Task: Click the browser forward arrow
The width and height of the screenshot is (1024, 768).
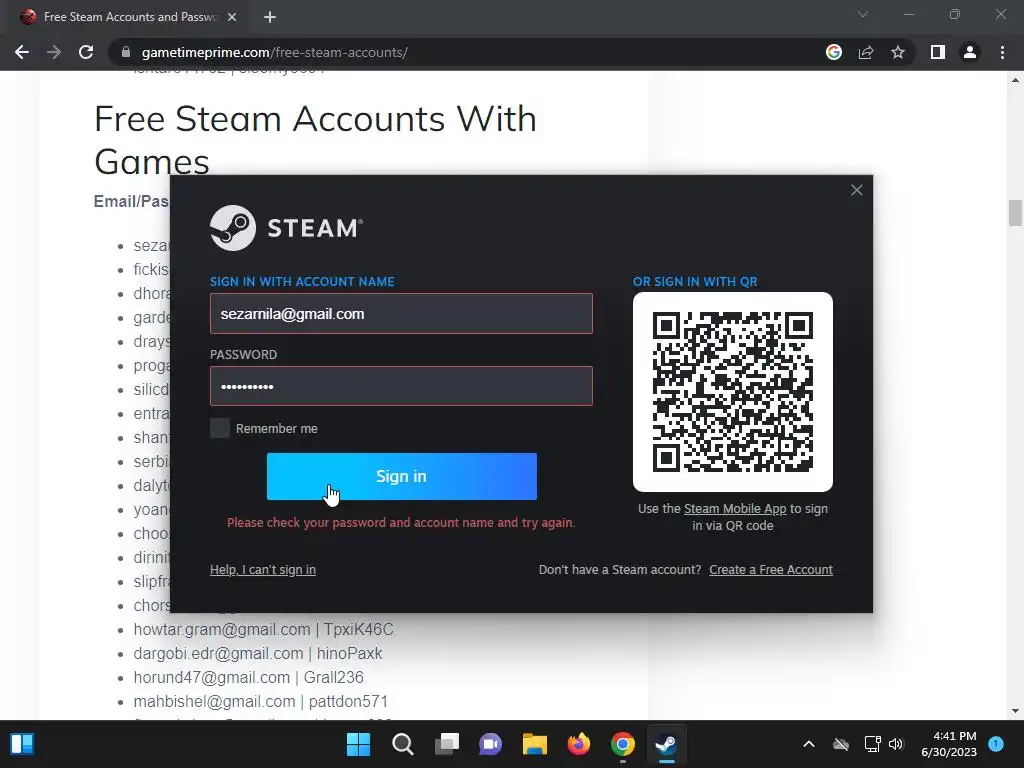Action: coord(54,52)
